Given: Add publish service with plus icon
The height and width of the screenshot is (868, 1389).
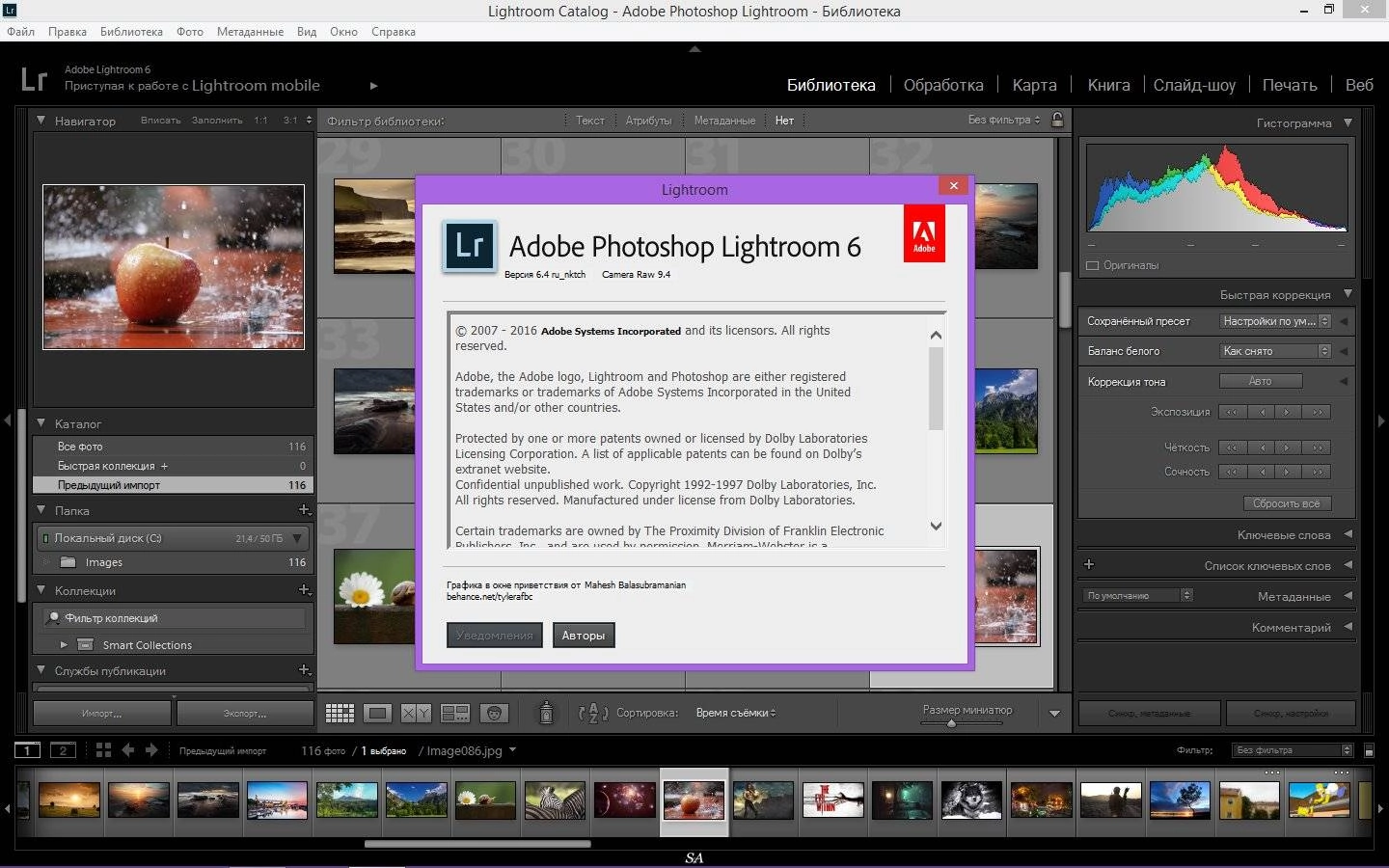Looking at the screenshot, I should tap(304, 669).
